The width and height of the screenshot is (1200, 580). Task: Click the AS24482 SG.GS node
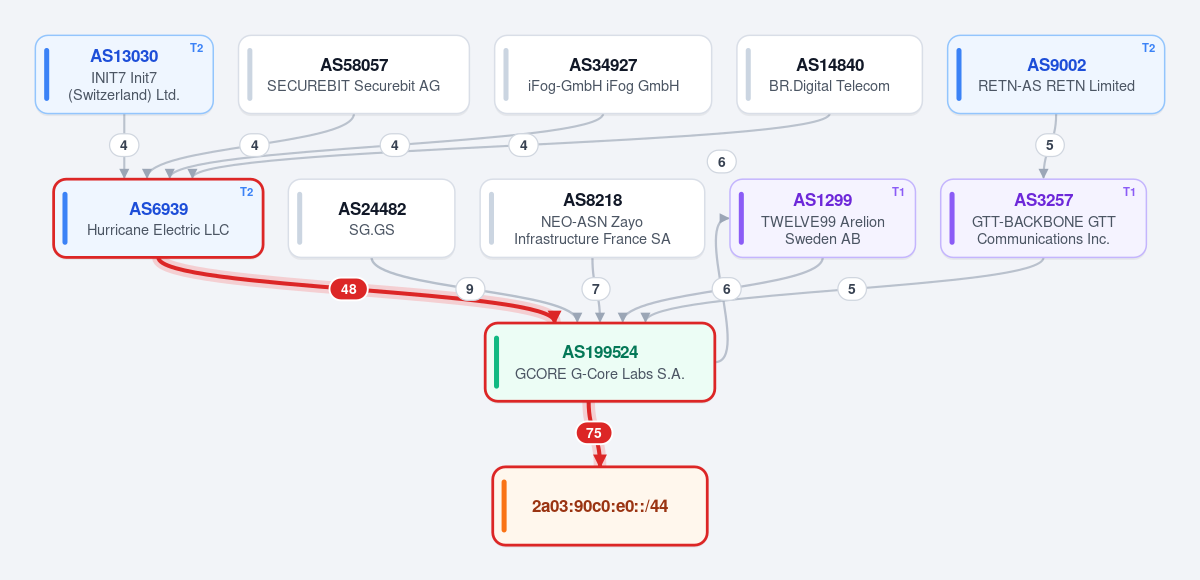tap(372, 218)
